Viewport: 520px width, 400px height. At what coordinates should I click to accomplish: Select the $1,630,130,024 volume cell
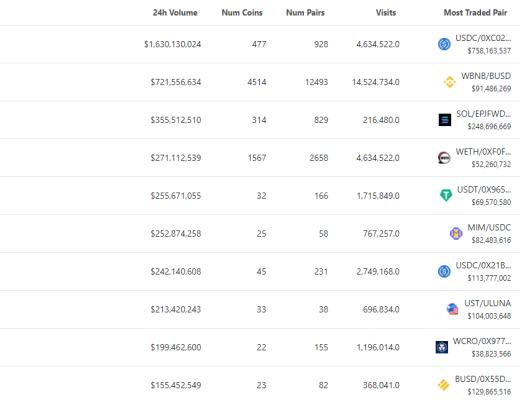click(173, 44)
